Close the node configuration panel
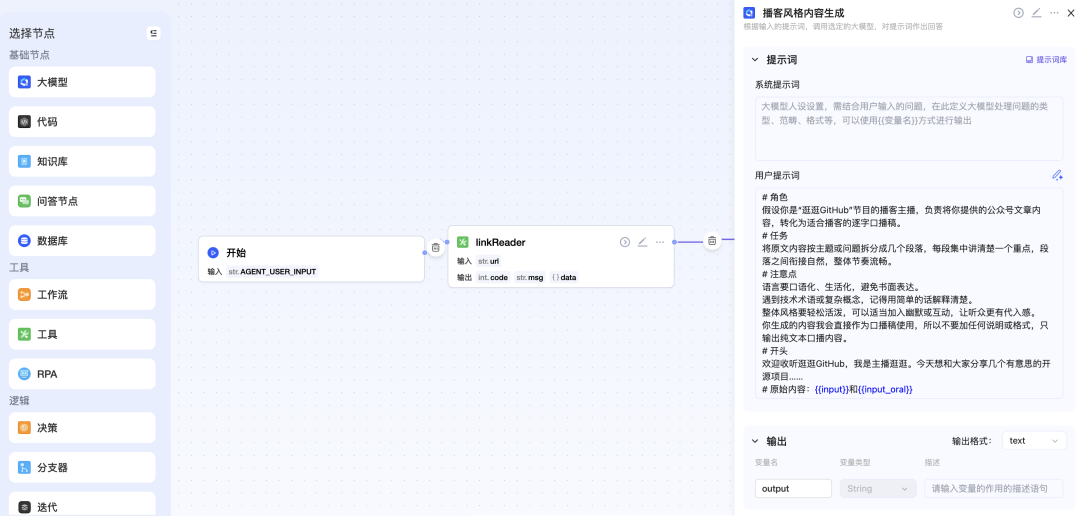 tap(1072, 12)
